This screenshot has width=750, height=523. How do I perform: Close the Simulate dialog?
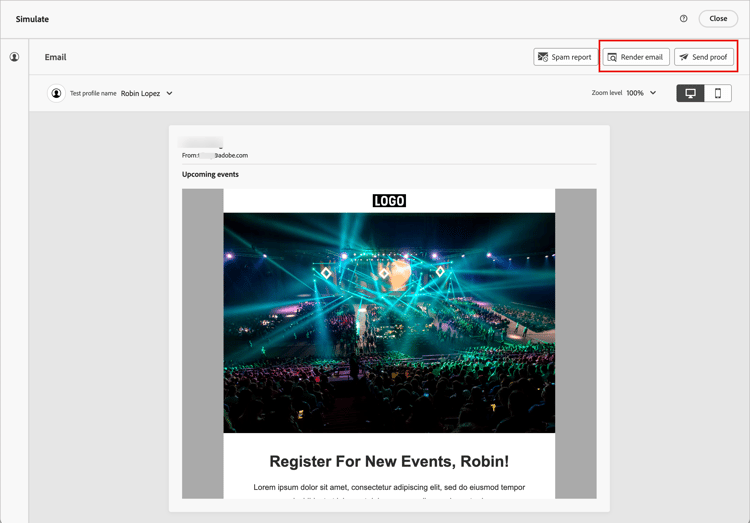718,19
